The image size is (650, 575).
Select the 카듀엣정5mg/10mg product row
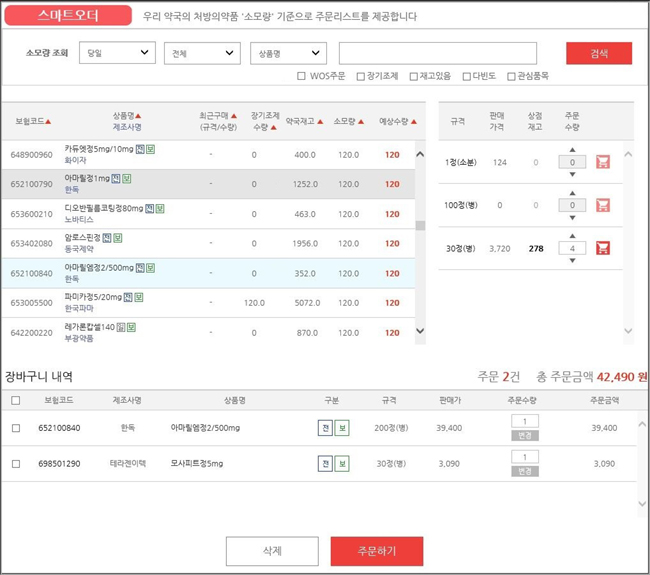pos(208,155)
